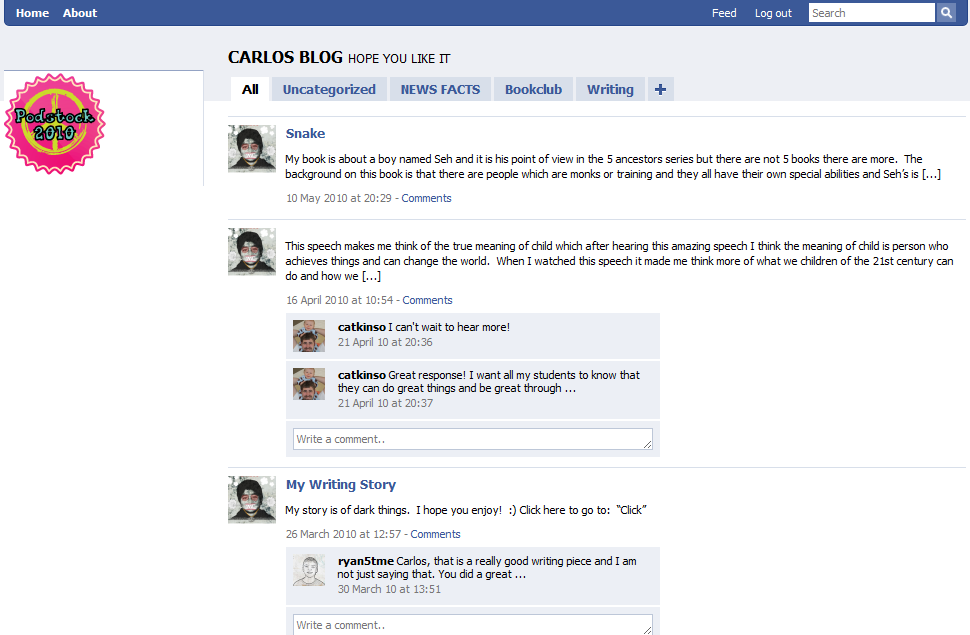Click Log out in the top bar
970x635 pixels.
click(x=773, y=13)
